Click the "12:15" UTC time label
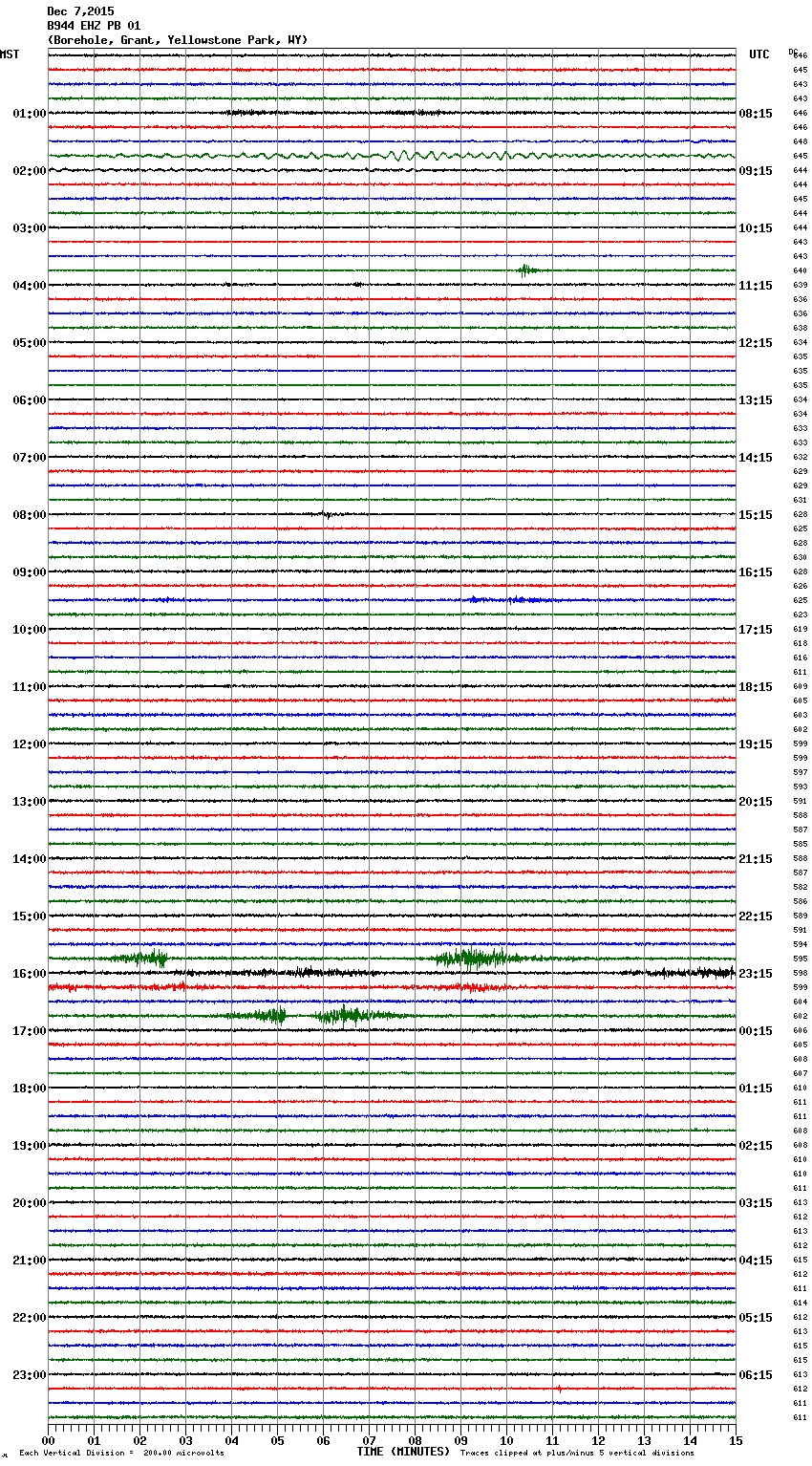 (756, 343)
